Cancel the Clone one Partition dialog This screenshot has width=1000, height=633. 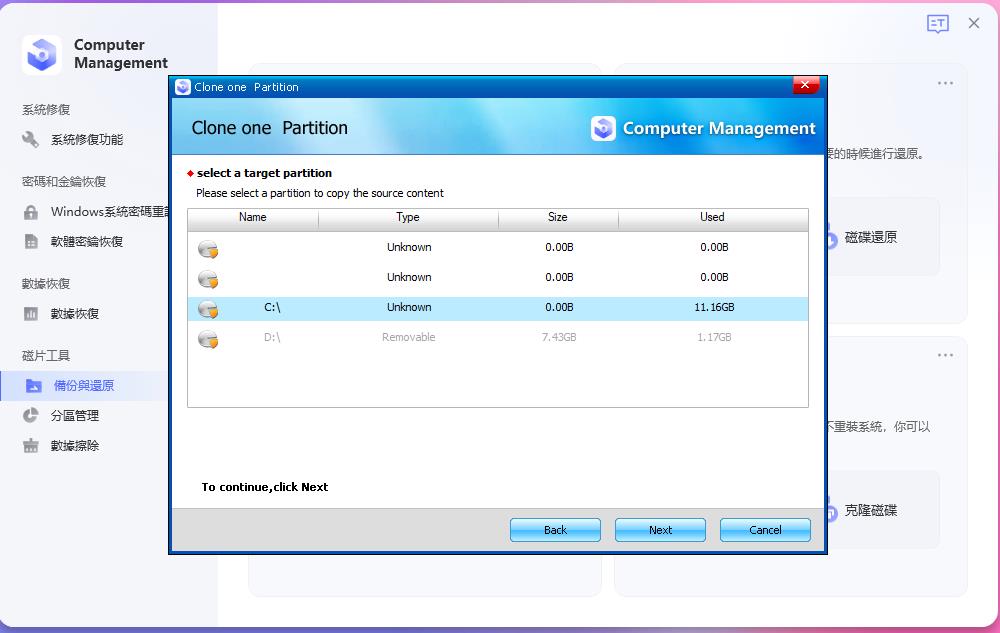tap(765, 529)
